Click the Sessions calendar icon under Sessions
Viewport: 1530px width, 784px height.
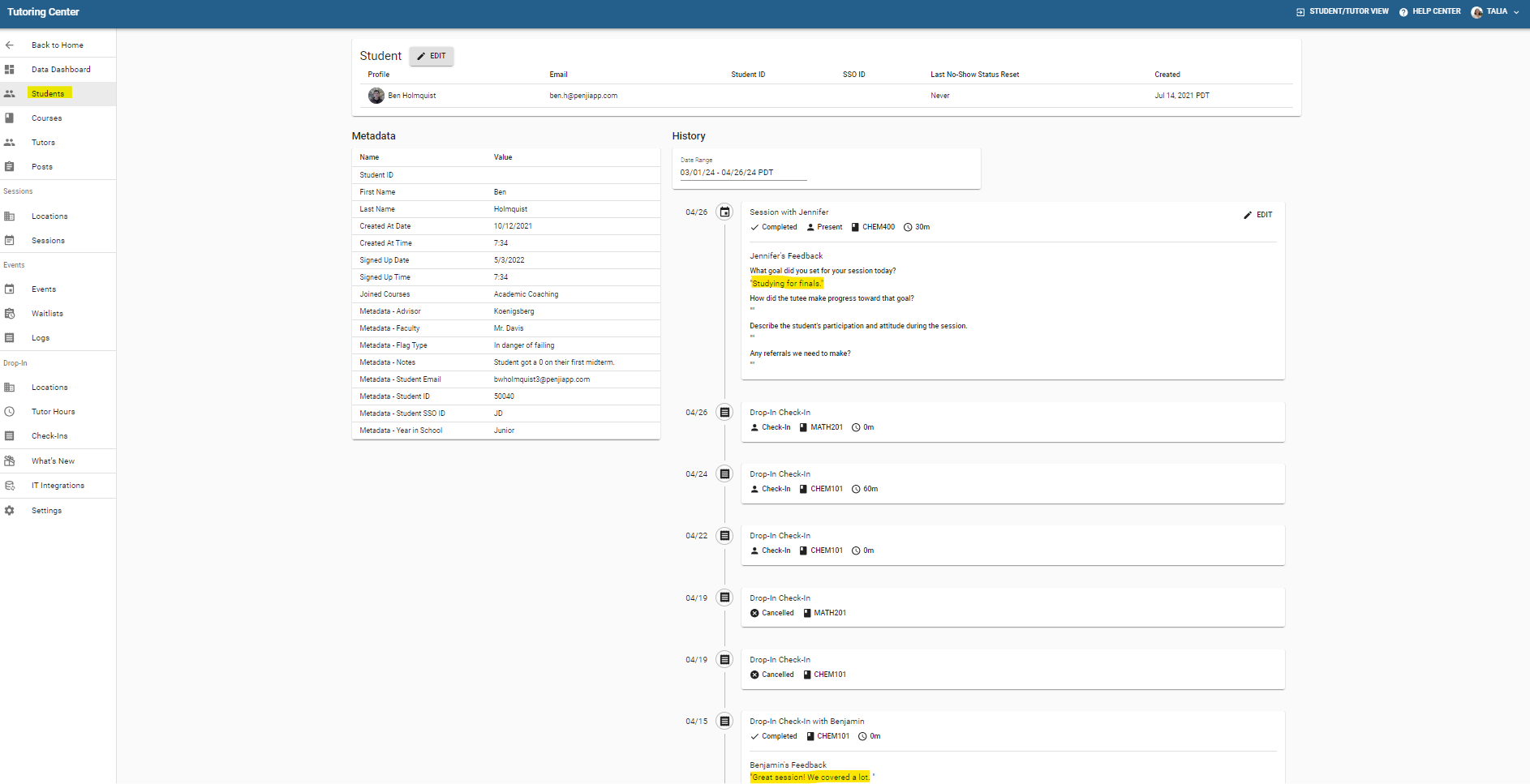[11, 240]
